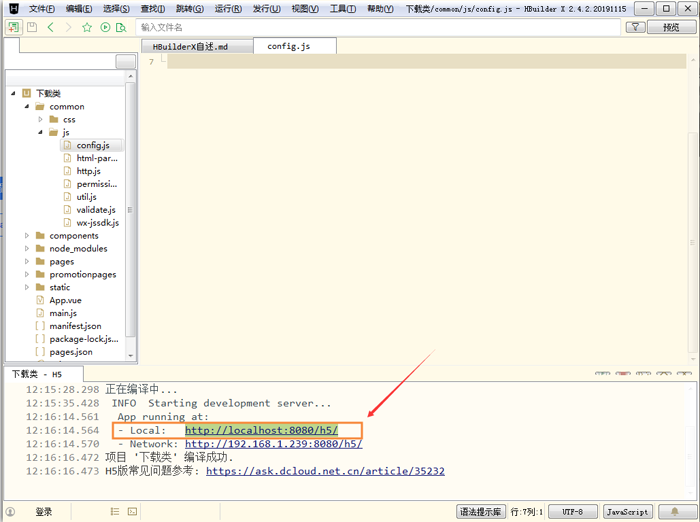Screen dimensions: 700x522
Task: Click the save (floppy disk) toolbar icon
Action: click(x=32, y=27)
